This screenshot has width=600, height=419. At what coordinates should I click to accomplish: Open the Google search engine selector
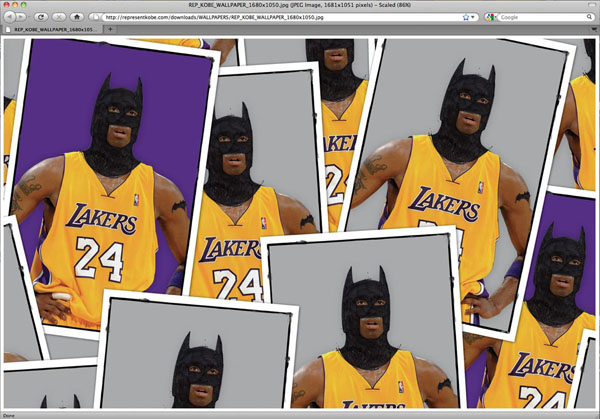click(491, 17)
